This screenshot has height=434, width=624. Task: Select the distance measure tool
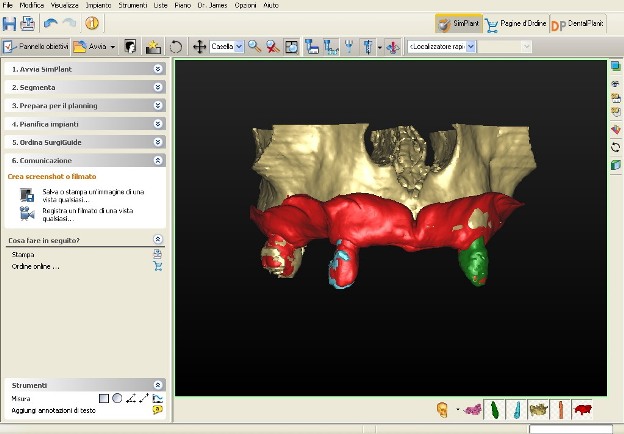[x=144, y=398]
